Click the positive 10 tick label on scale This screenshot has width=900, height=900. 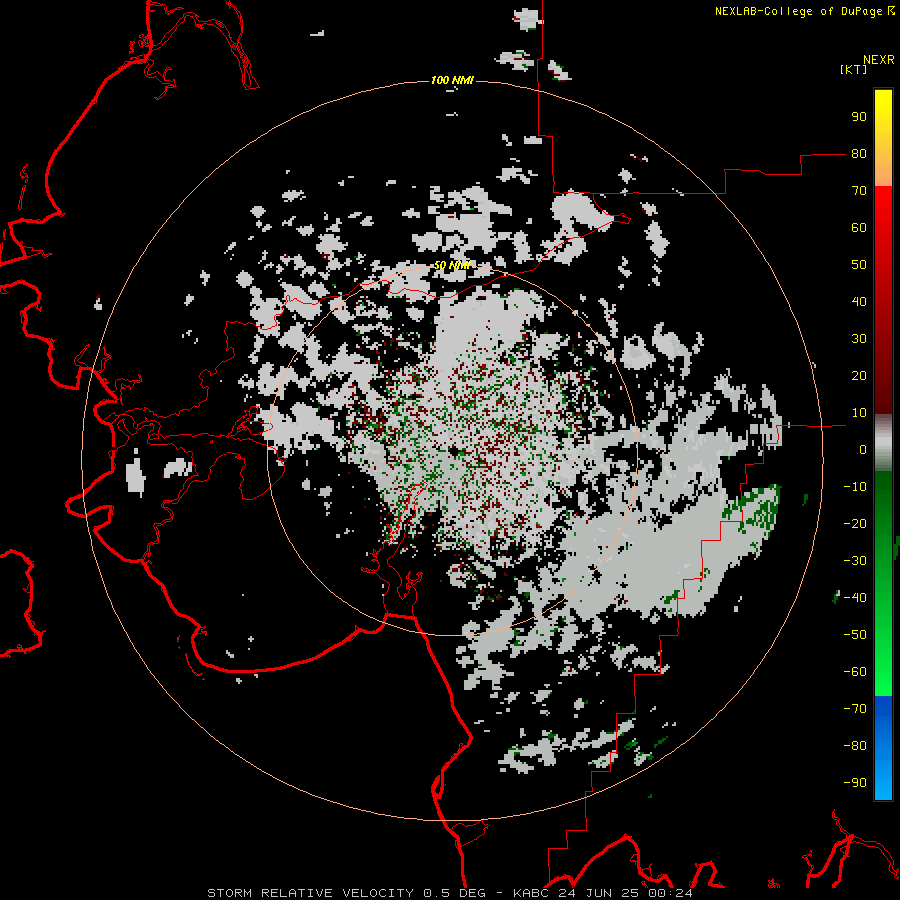pyautogui.click(x=859, y=413)
